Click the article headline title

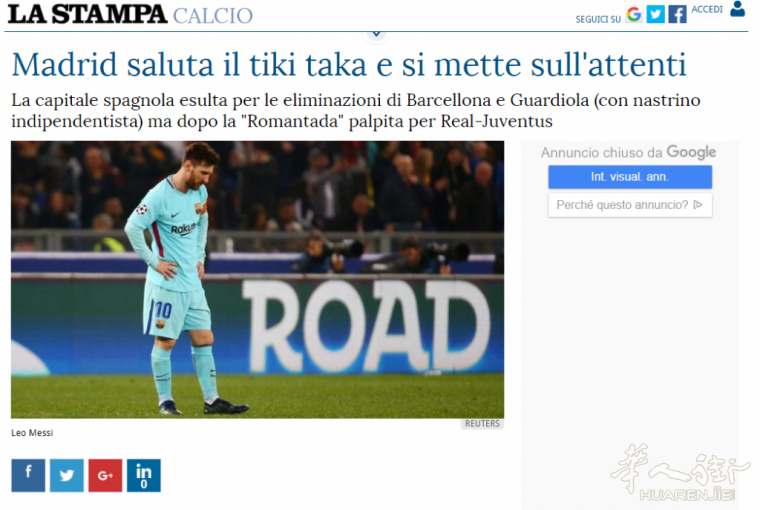click(348, 64)
